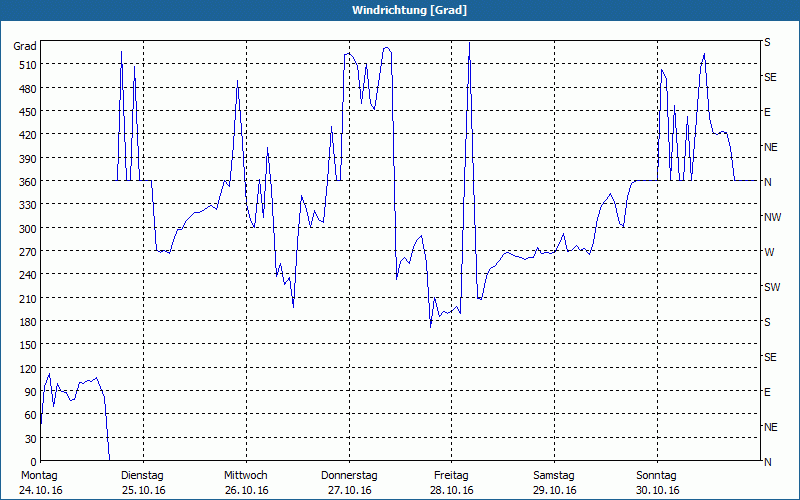Select the Sonntag day label
Screen dimensions: 800x500
[657, 476]
